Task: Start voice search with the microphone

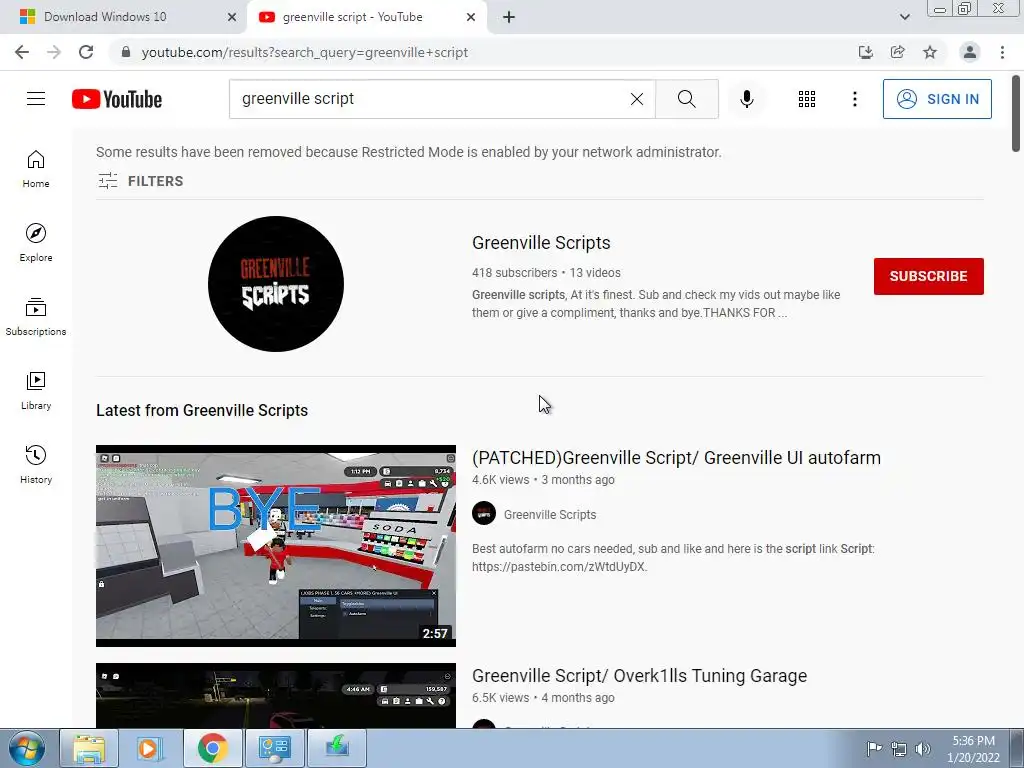Action: [746, 99]
